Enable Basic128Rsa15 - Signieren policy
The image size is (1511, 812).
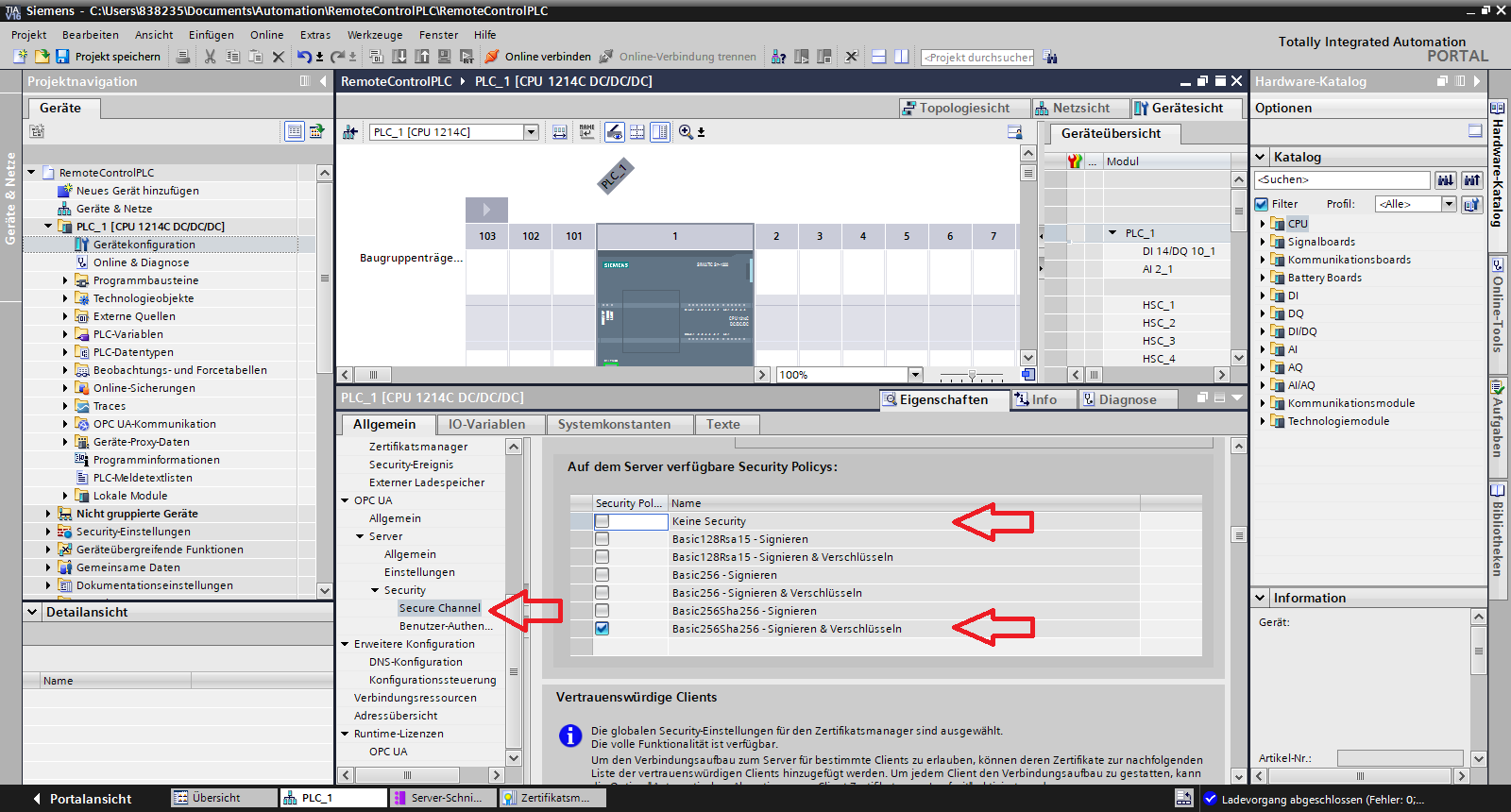click(x=602, y=539)
